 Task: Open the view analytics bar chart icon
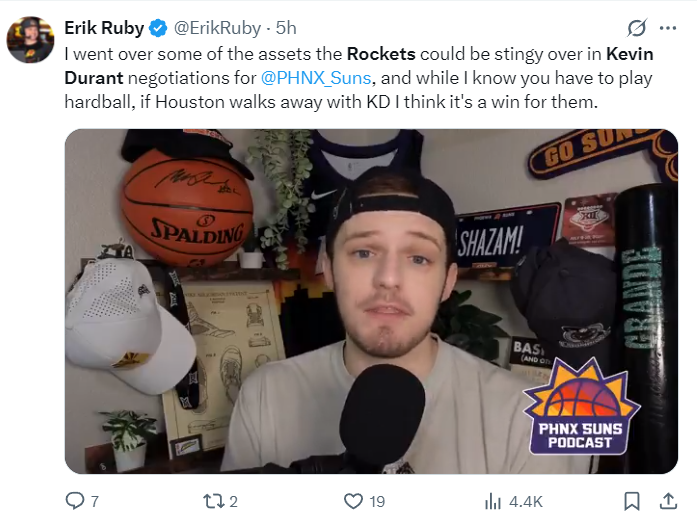(x=493, y=502)
